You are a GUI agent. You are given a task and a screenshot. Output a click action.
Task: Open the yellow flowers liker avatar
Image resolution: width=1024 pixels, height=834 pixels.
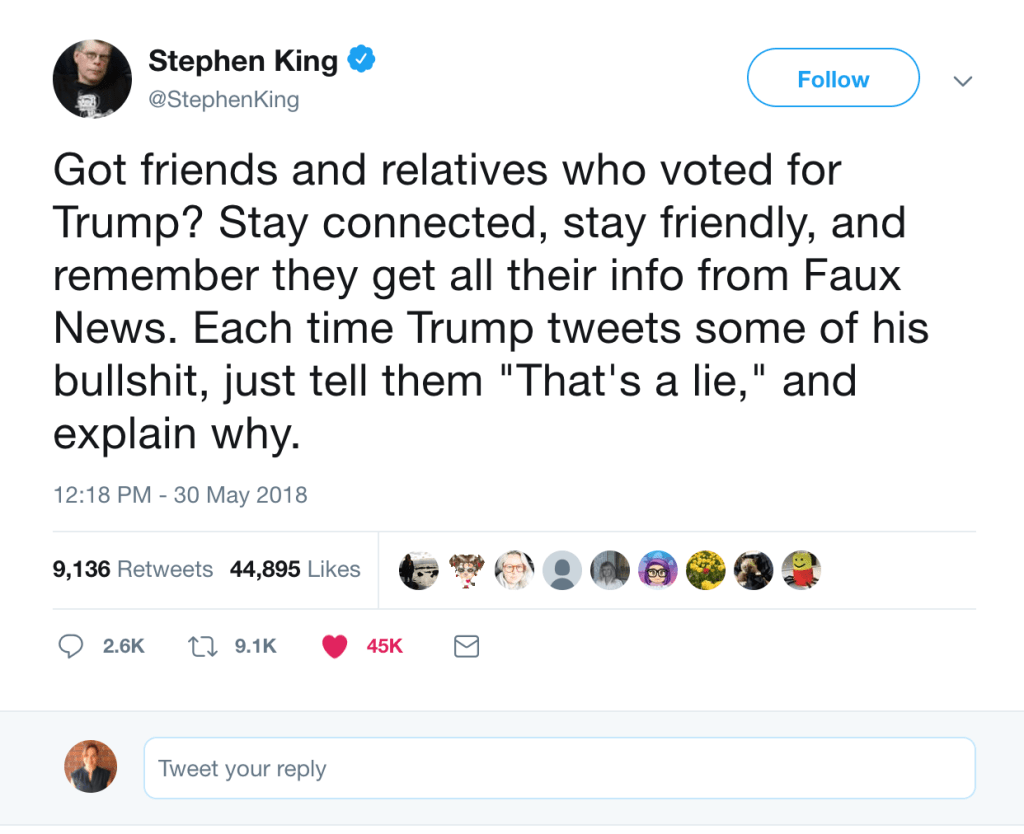point(706,570)
